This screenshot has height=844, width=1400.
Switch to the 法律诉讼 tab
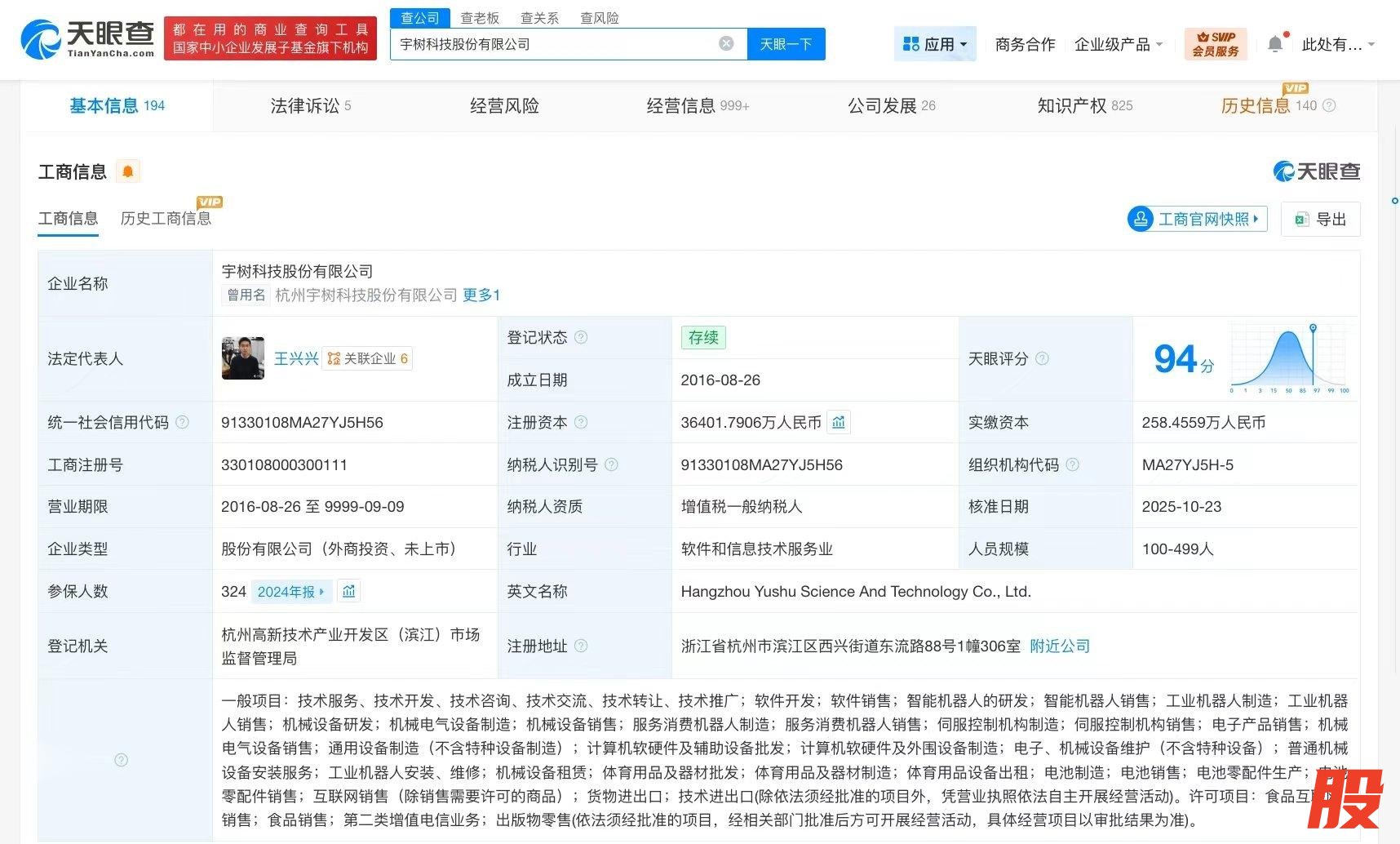310,105
